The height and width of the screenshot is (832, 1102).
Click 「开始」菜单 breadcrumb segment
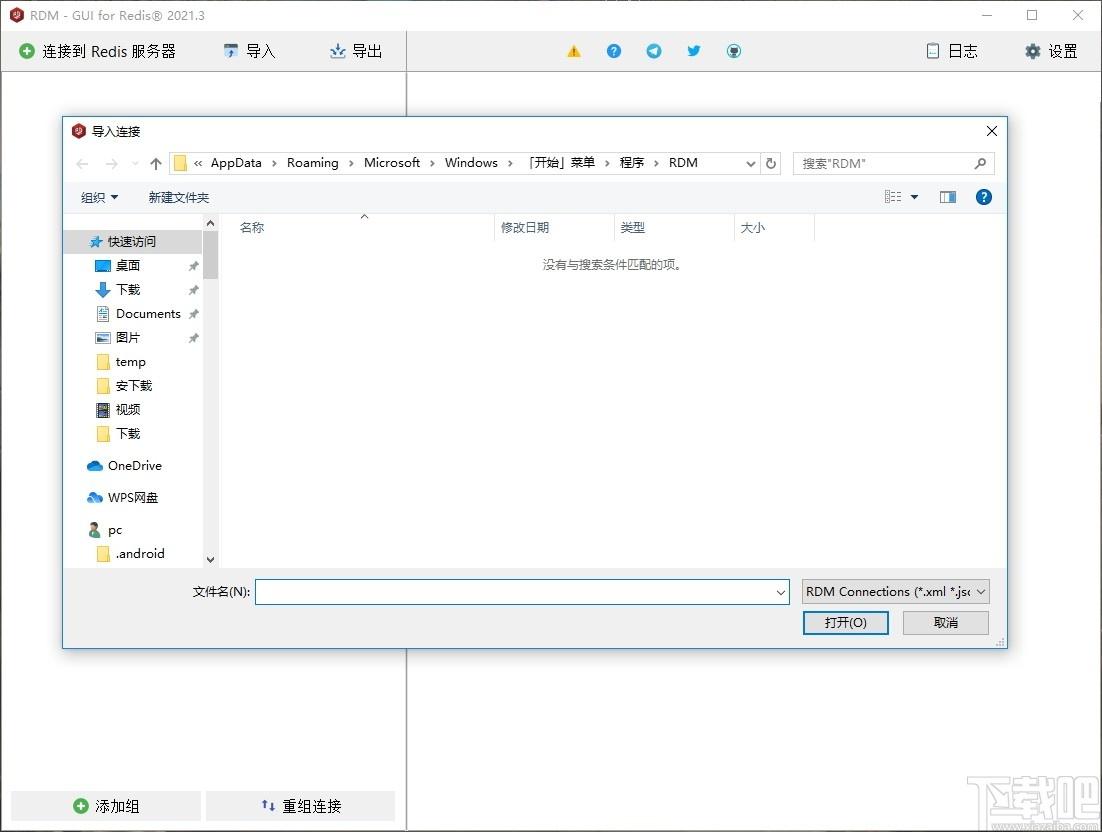pyautogui.click(x=561, y=163)
